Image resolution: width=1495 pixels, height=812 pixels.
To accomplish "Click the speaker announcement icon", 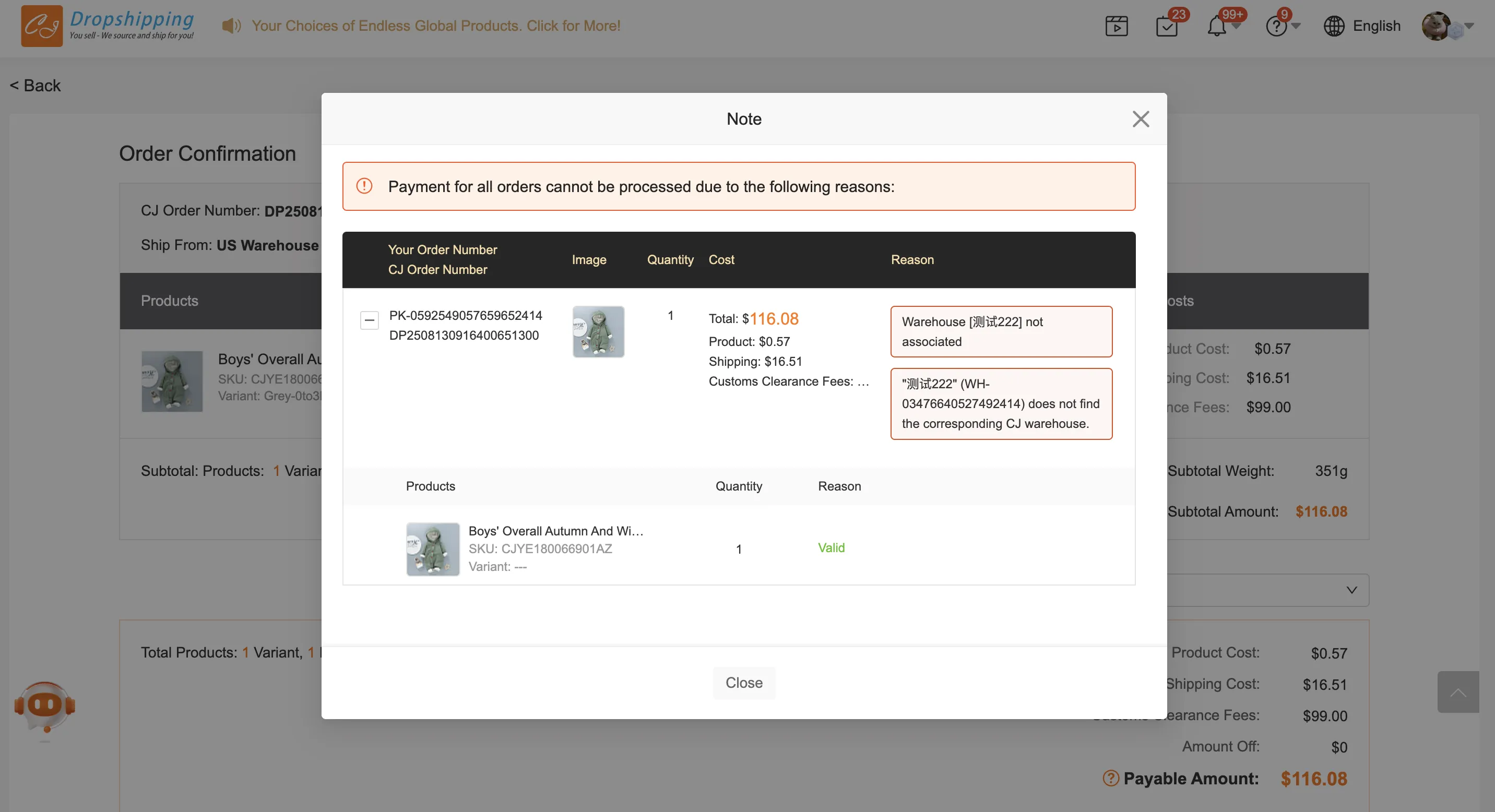I will click(x=231, y=26).
